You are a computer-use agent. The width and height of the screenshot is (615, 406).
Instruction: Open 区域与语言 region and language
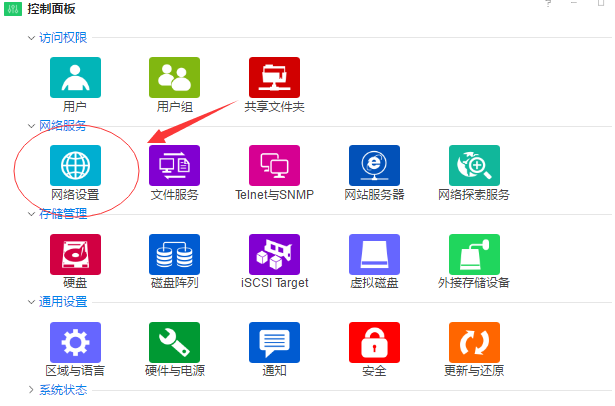(x=75, y=342)
